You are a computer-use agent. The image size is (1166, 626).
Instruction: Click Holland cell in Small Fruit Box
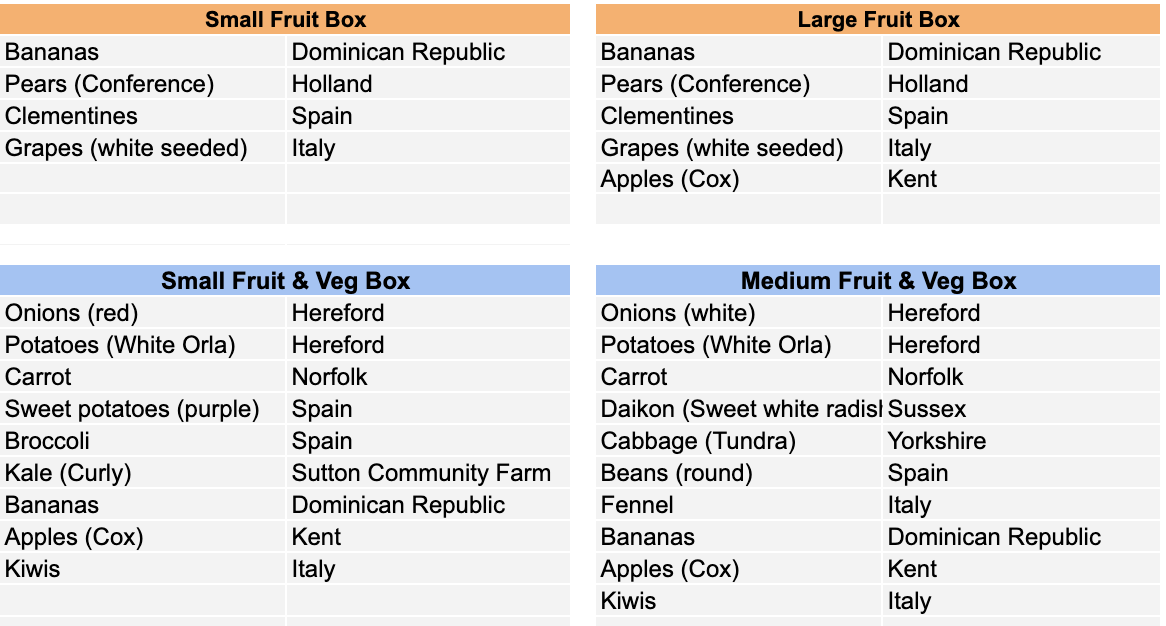[x=428, y=84]
